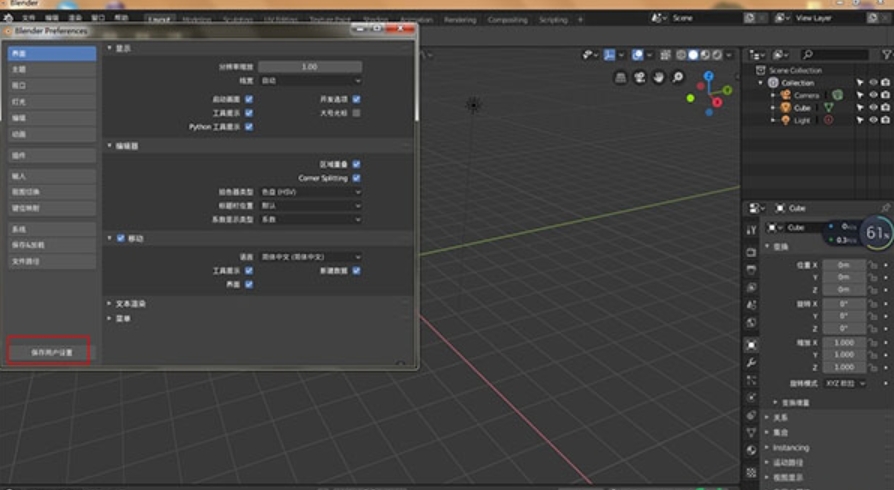
Task: Open the outliner filter funnel icon
Action: point(887,55)
